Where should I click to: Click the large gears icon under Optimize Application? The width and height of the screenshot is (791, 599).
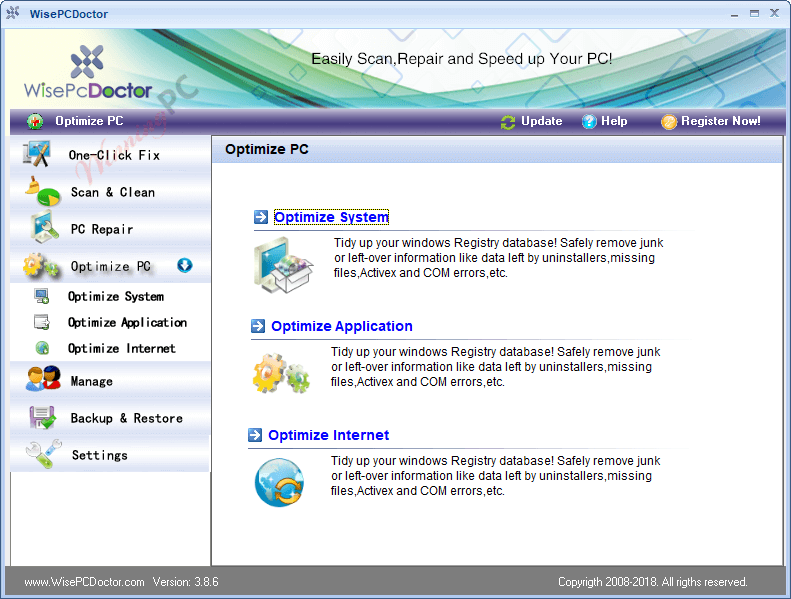280,373
